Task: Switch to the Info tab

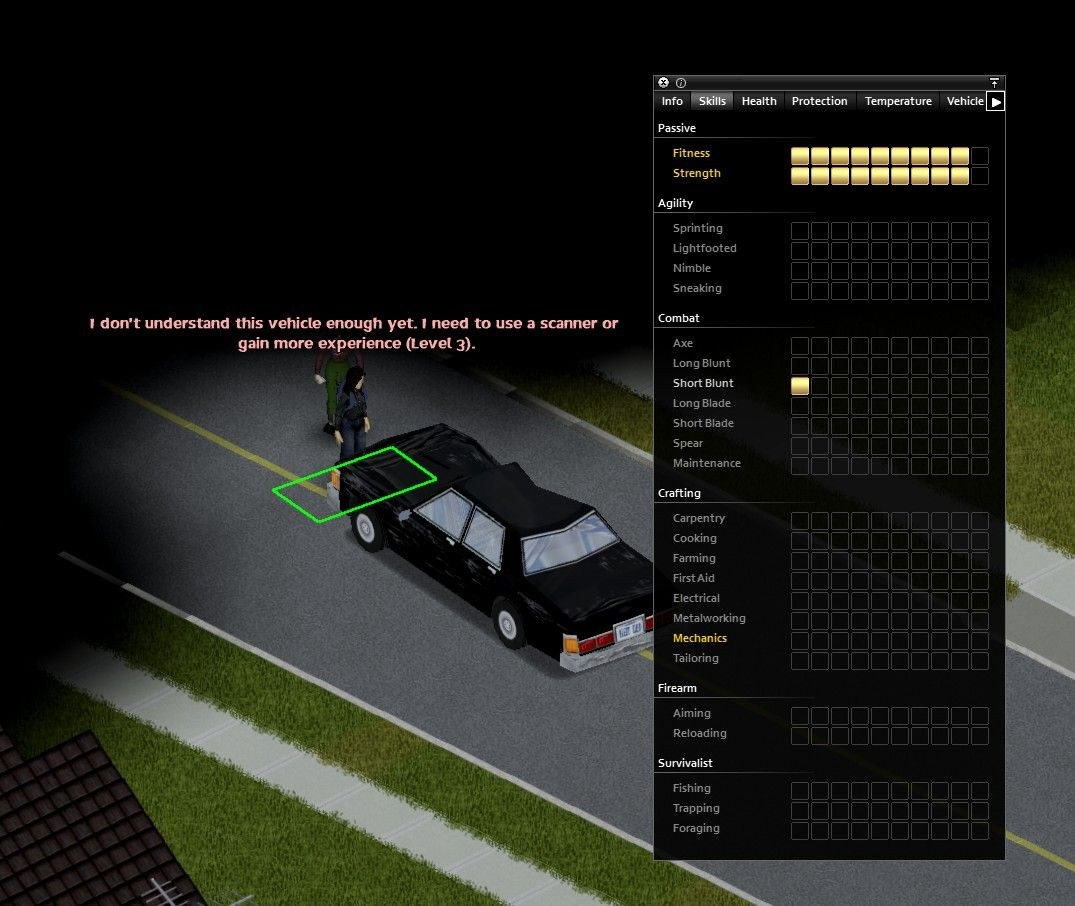Action: point(672,101)
